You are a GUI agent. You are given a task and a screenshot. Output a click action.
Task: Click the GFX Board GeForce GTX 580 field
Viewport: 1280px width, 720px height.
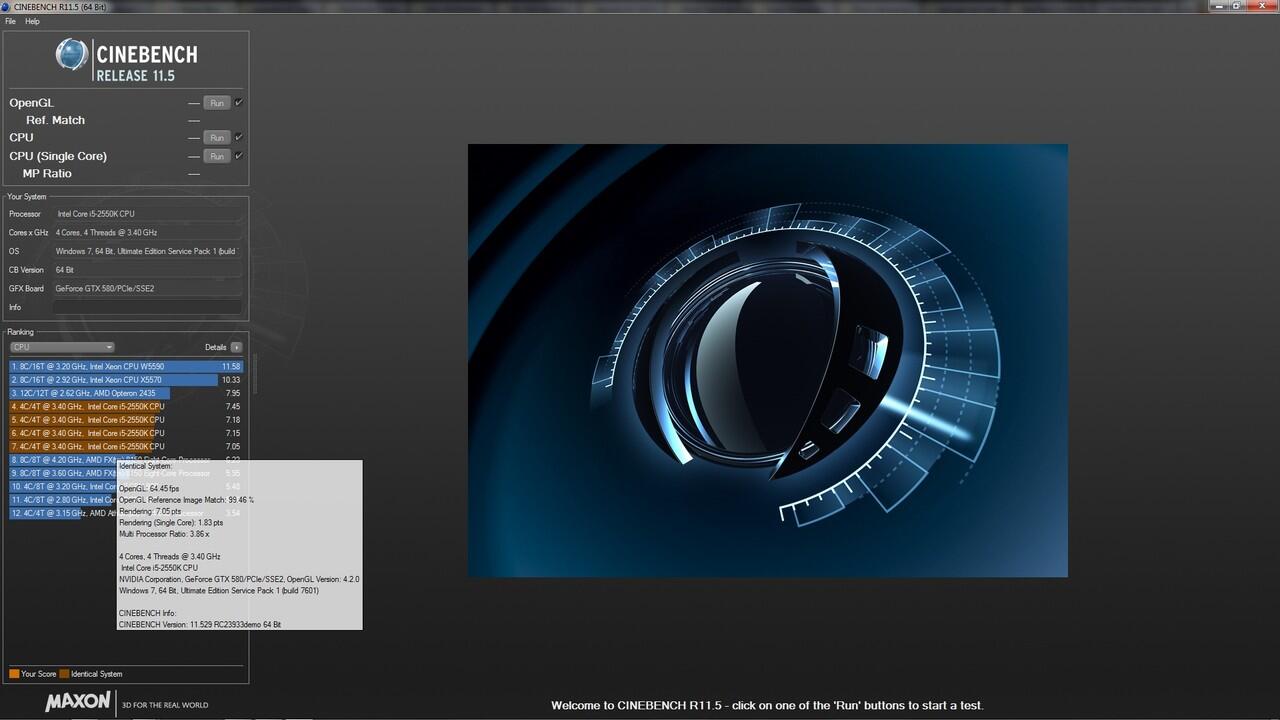click(148, 288)
